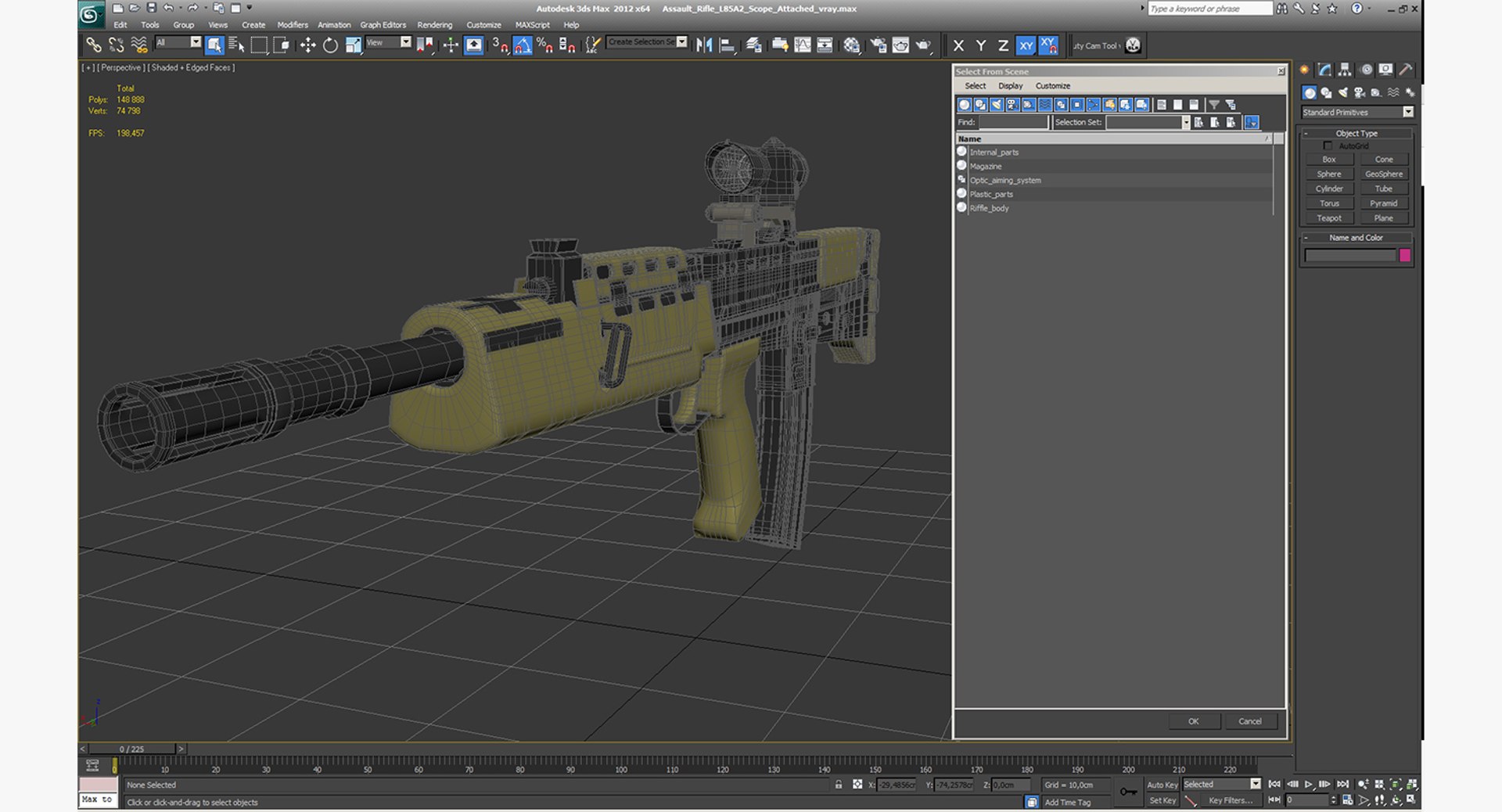Click the Find input field

pos(1012,122)
